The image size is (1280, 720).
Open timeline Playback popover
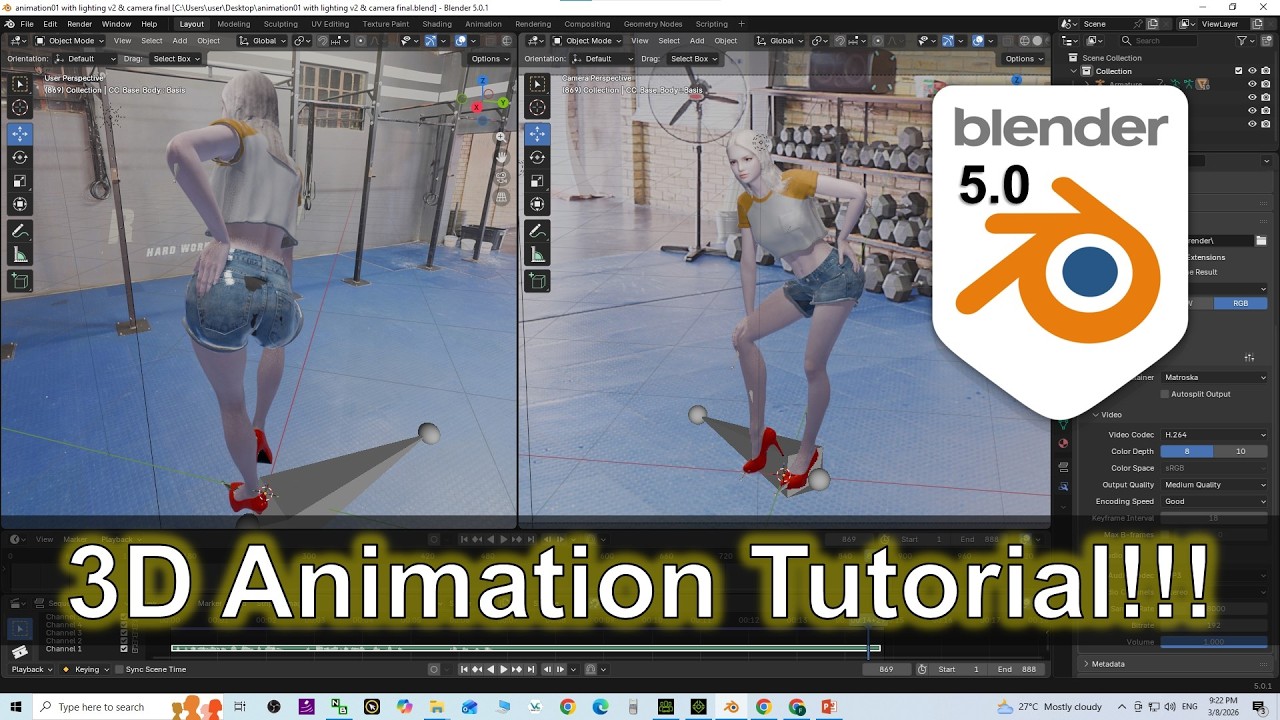(32, 669)
